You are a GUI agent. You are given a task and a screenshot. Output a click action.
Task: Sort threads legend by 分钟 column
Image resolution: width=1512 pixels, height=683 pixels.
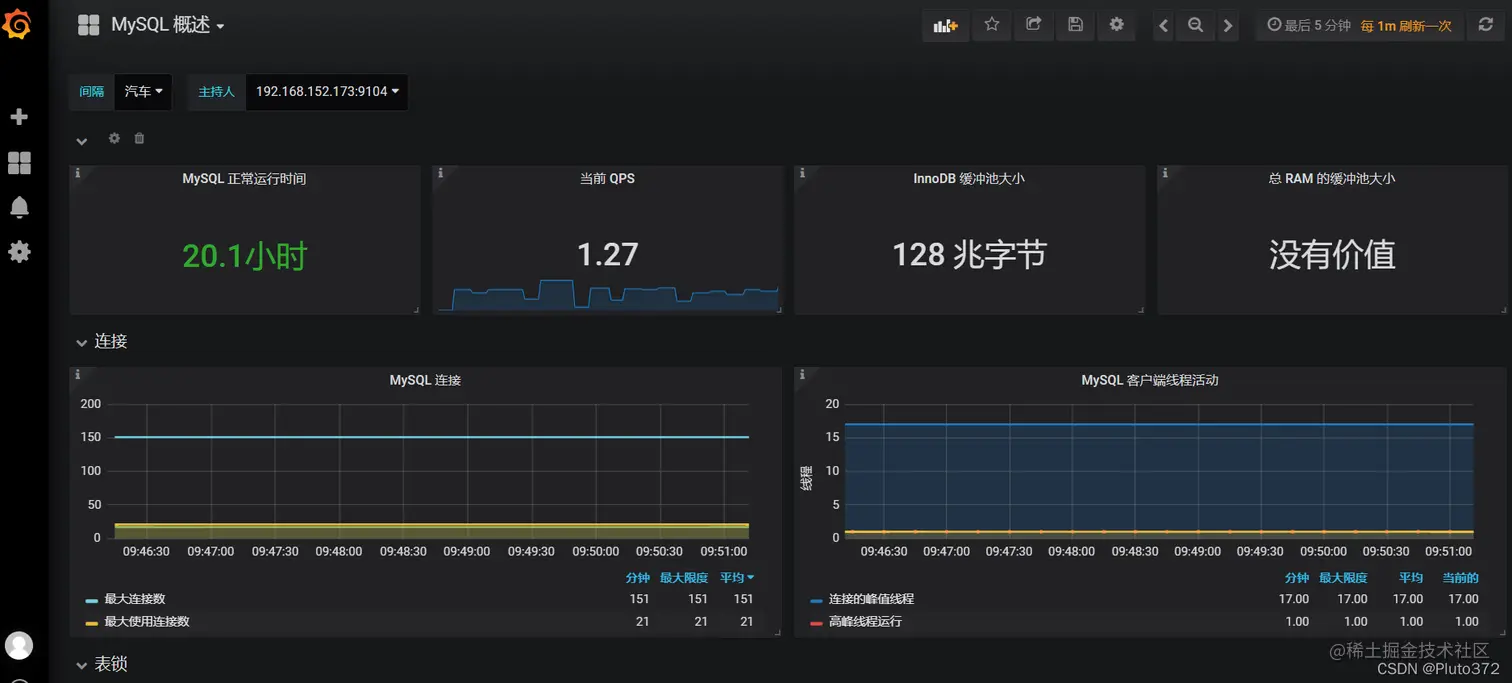(x=1297, y=578)
